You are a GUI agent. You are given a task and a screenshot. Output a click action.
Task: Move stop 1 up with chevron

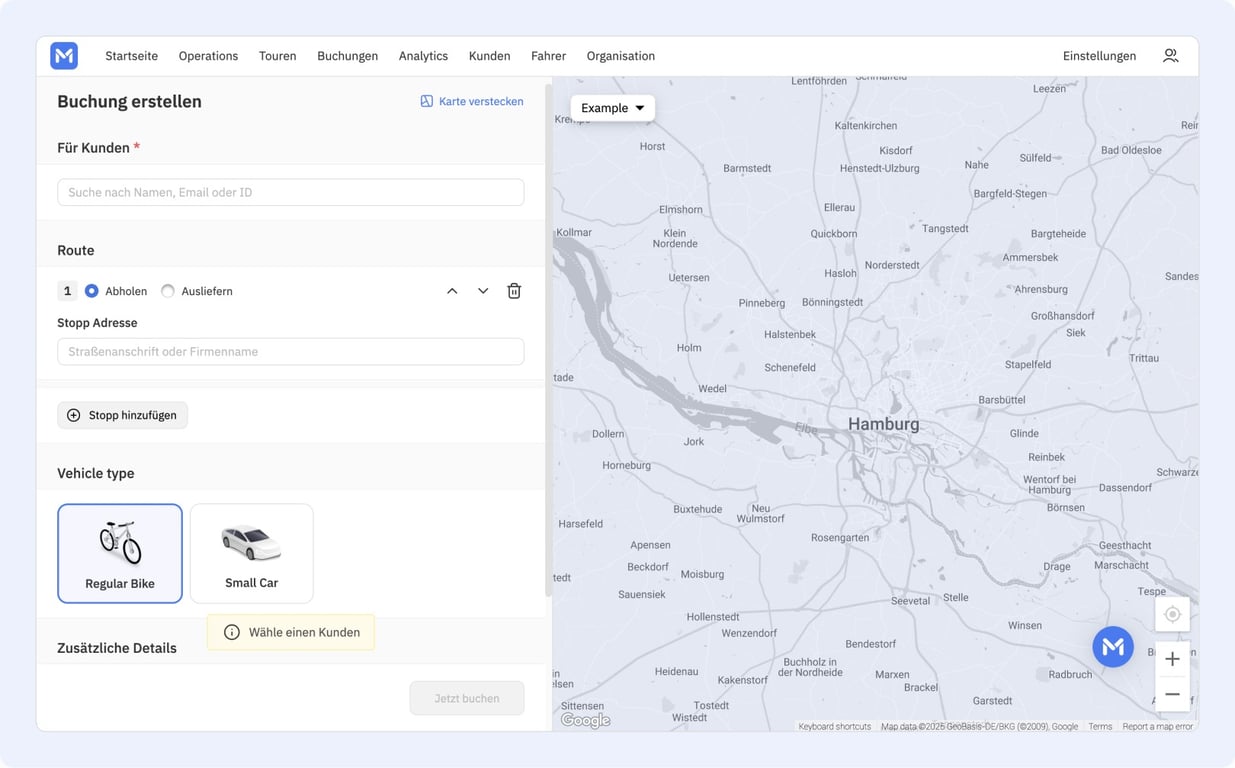(452, 291)
